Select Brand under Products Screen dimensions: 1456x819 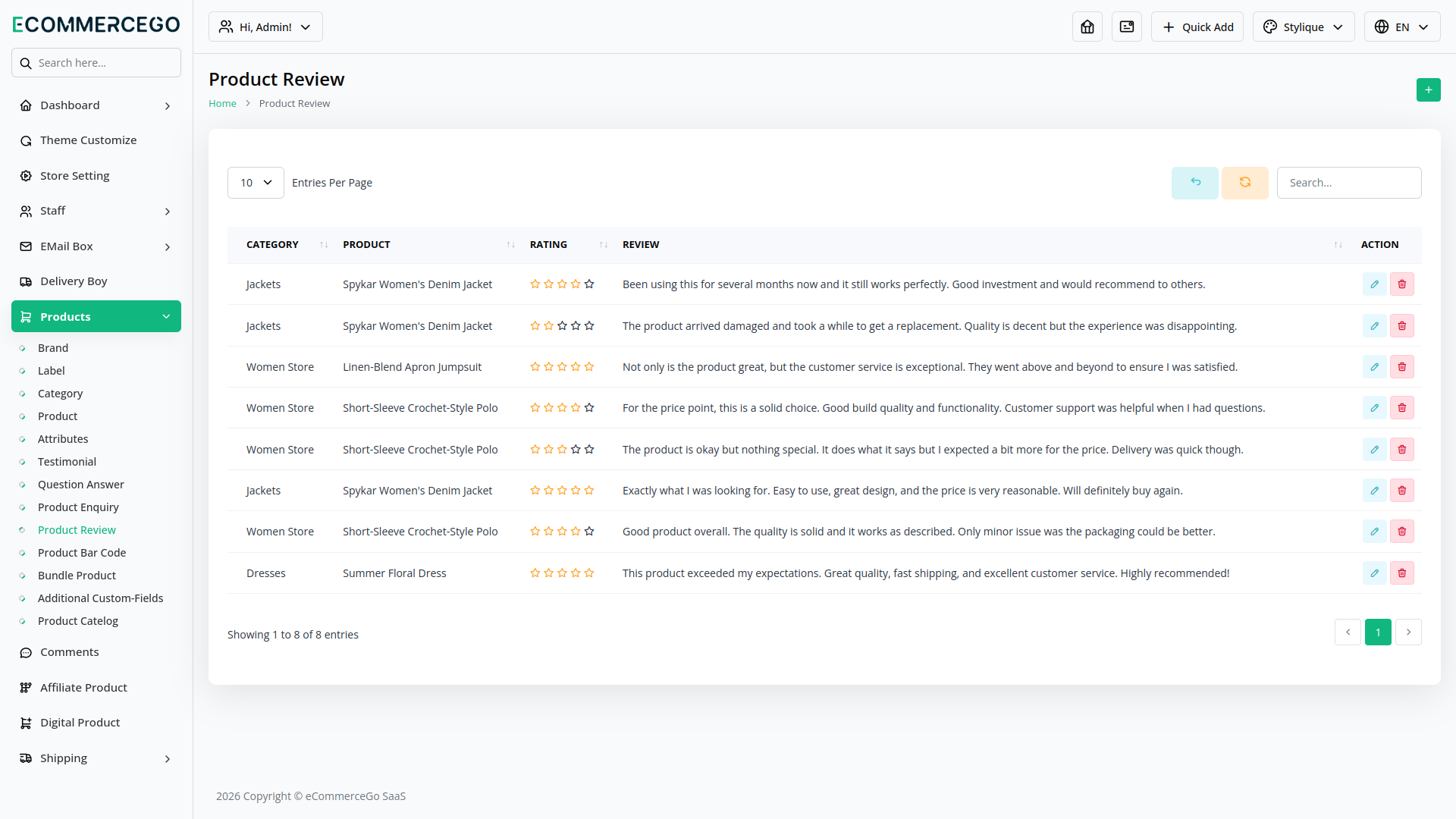(53, 348)
